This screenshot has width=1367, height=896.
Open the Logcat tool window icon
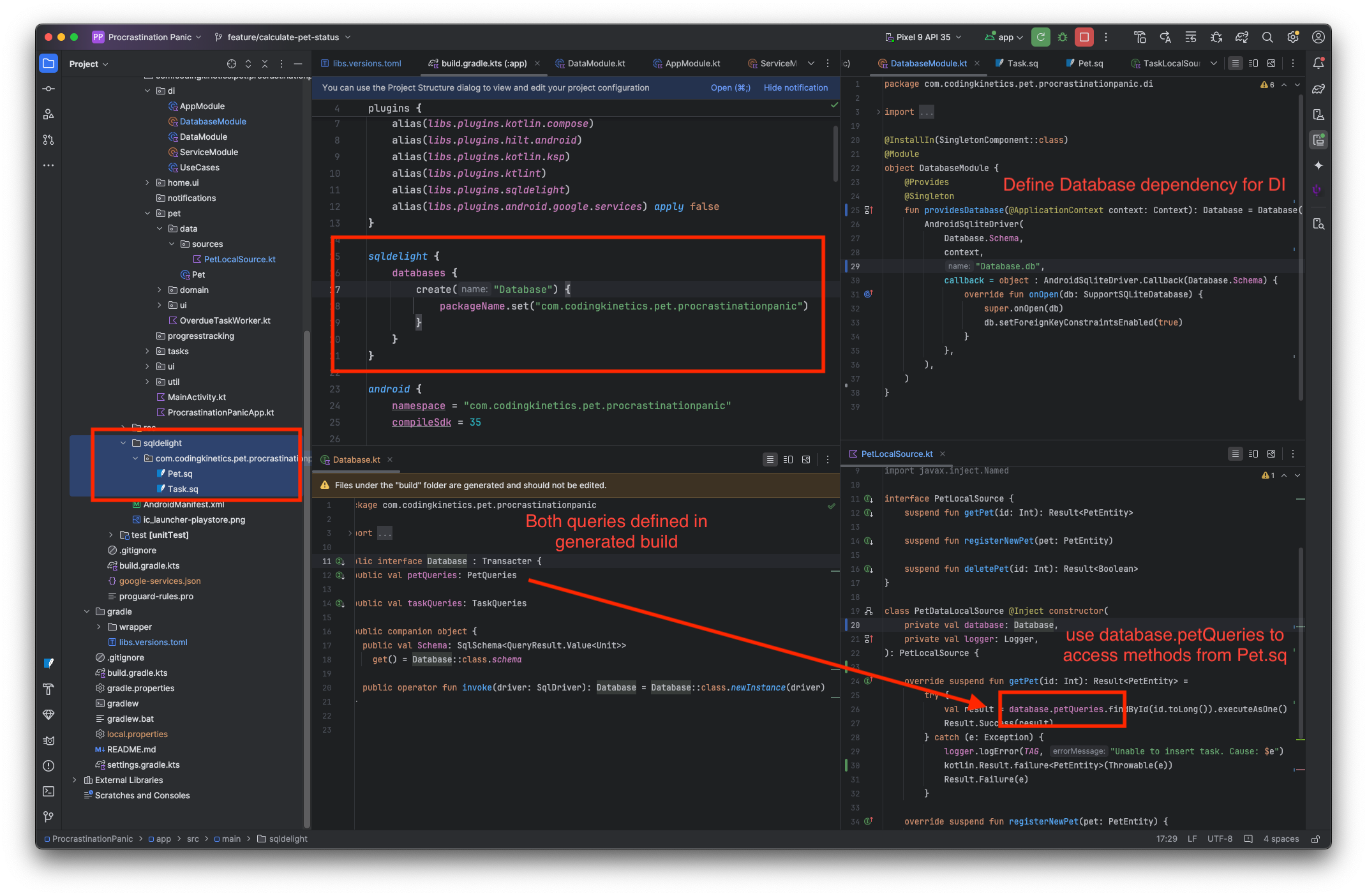pos(49,740)
